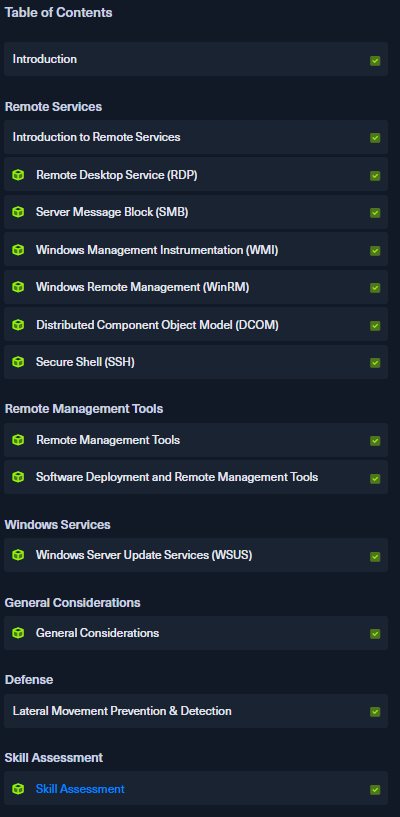
Task: Open the Remote Management Tools section entry
Action: [x=196, y=440]
